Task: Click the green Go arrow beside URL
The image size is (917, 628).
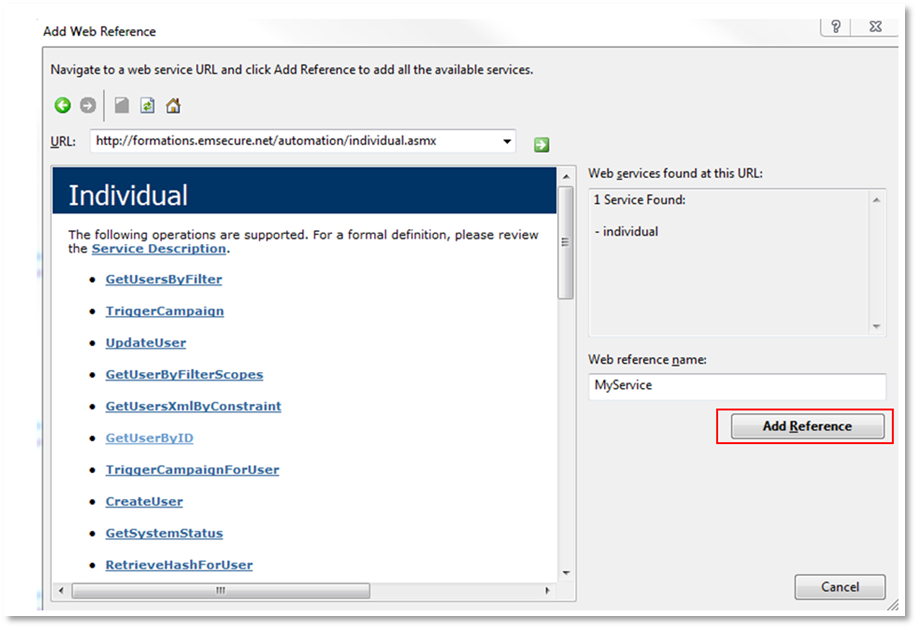Action: [541, 144]
